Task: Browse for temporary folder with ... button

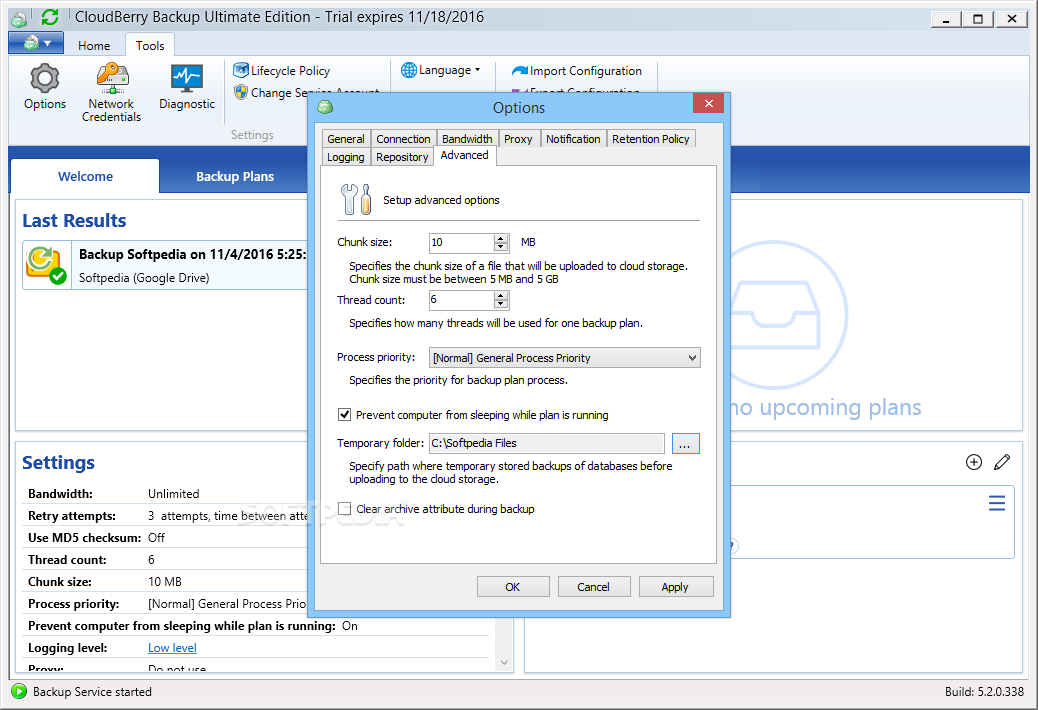Action: pos(685,443)
